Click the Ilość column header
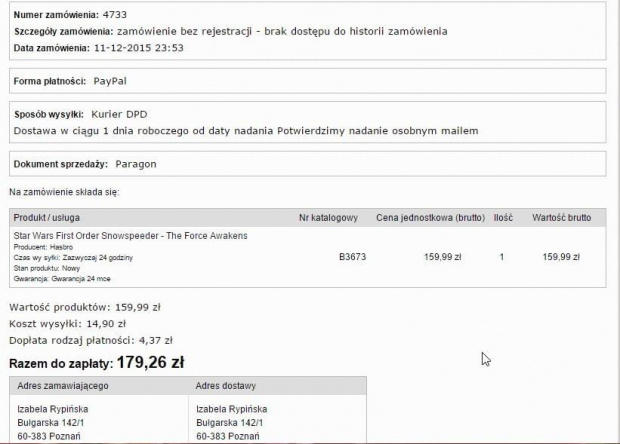Screen dimensions: 620x444 pos(501,217)
